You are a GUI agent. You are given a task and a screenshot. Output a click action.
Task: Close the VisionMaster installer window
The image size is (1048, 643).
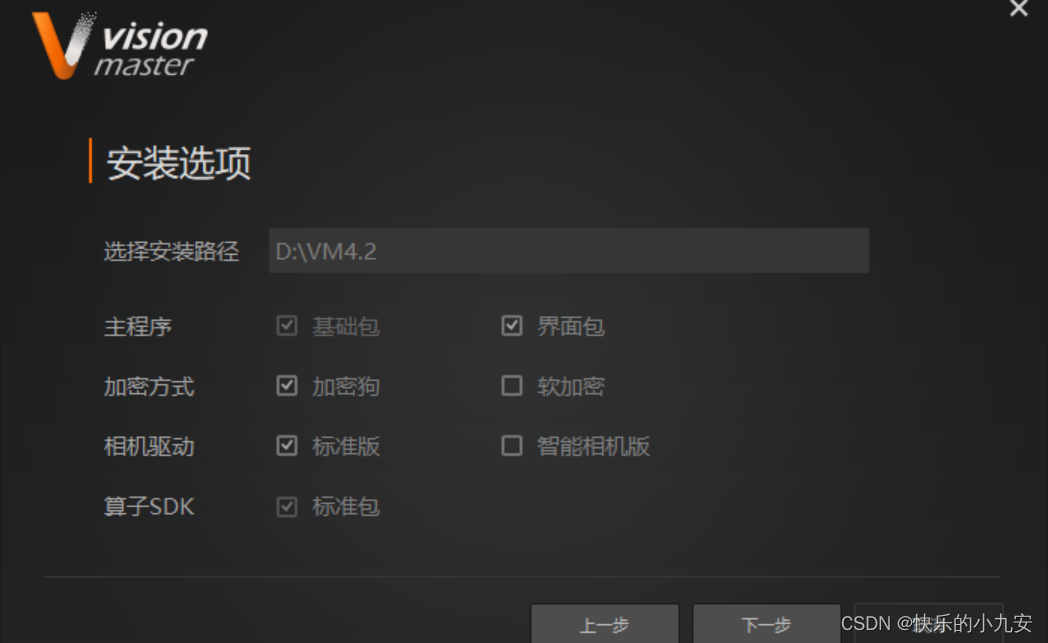click(x=1019, y=8)
